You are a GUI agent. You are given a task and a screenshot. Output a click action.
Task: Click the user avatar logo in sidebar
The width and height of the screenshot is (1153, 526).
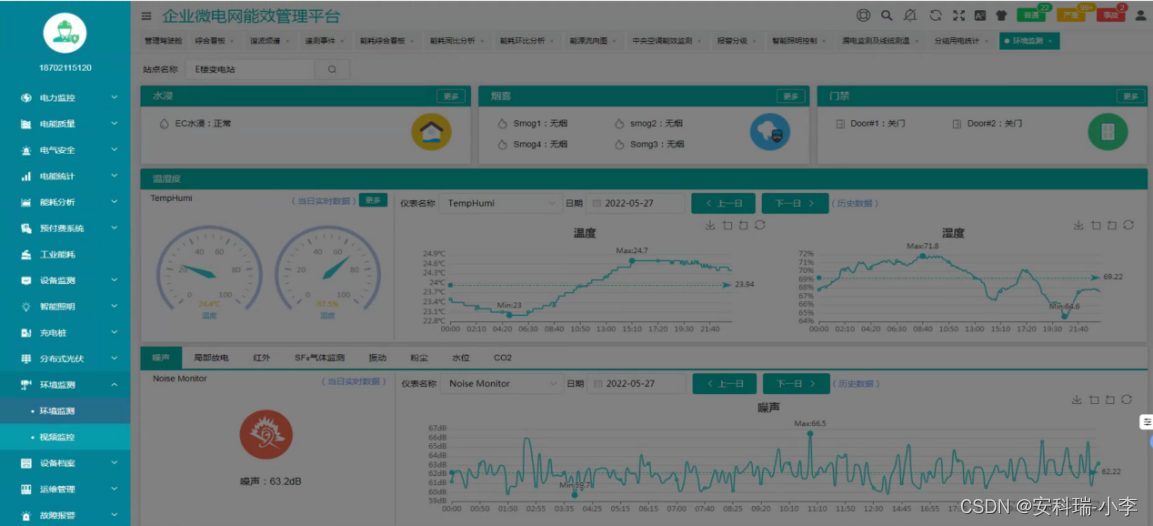coord(65,33)
